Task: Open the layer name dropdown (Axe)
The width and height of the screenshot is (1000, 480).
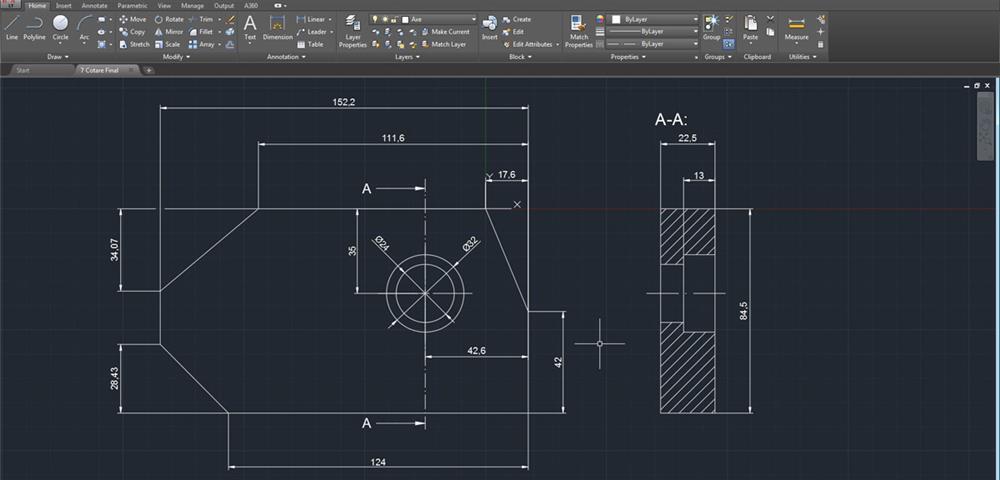Action: [423, 19]
